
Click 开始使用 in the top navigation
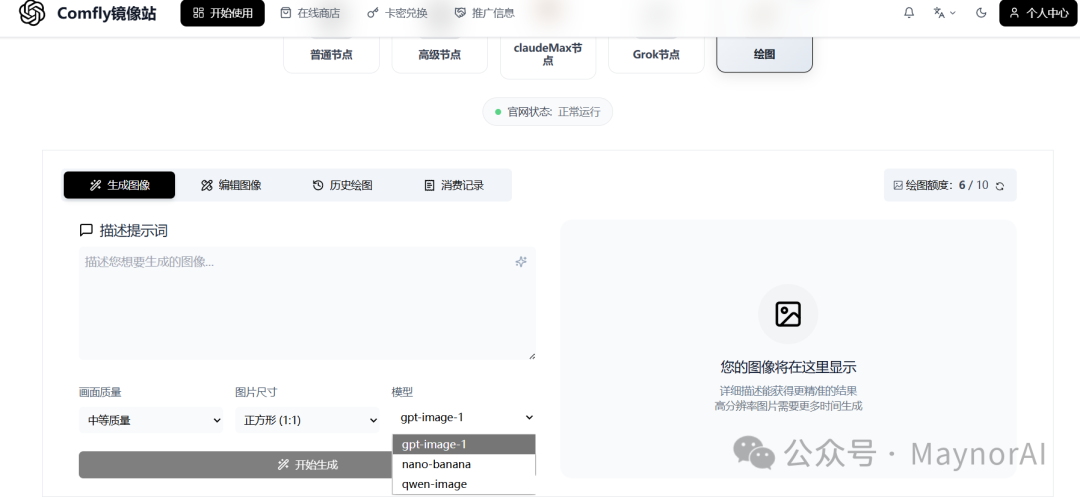click(x=222, y=13)
